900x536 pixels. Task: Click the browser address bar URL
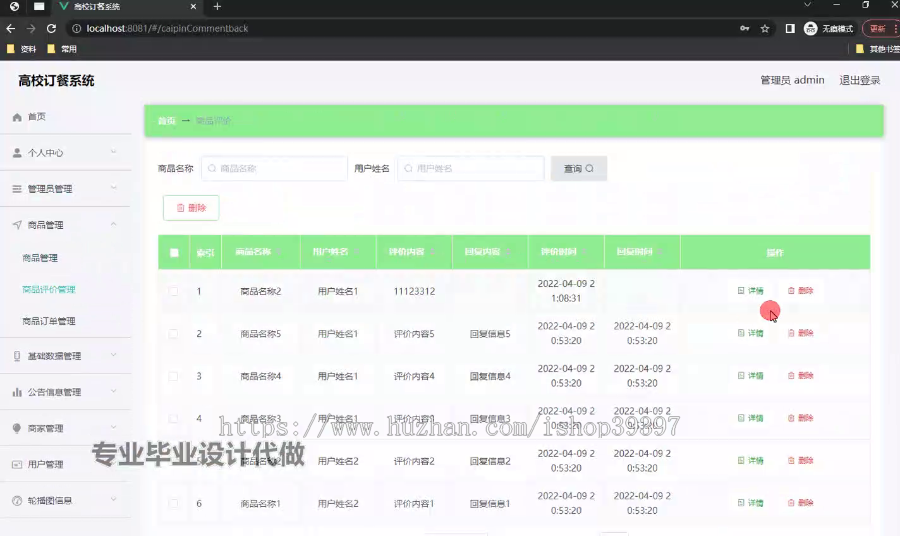(x=167, y=28)
